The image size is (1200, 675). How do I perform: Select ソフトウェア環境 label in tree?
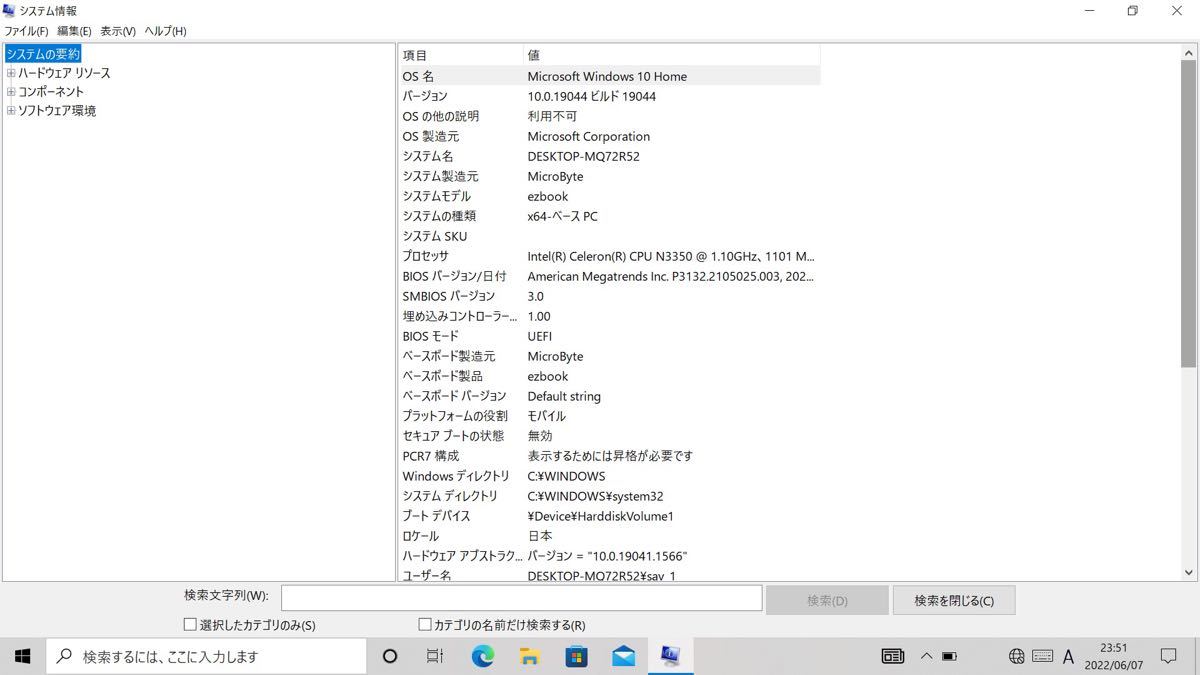(57, 111)
